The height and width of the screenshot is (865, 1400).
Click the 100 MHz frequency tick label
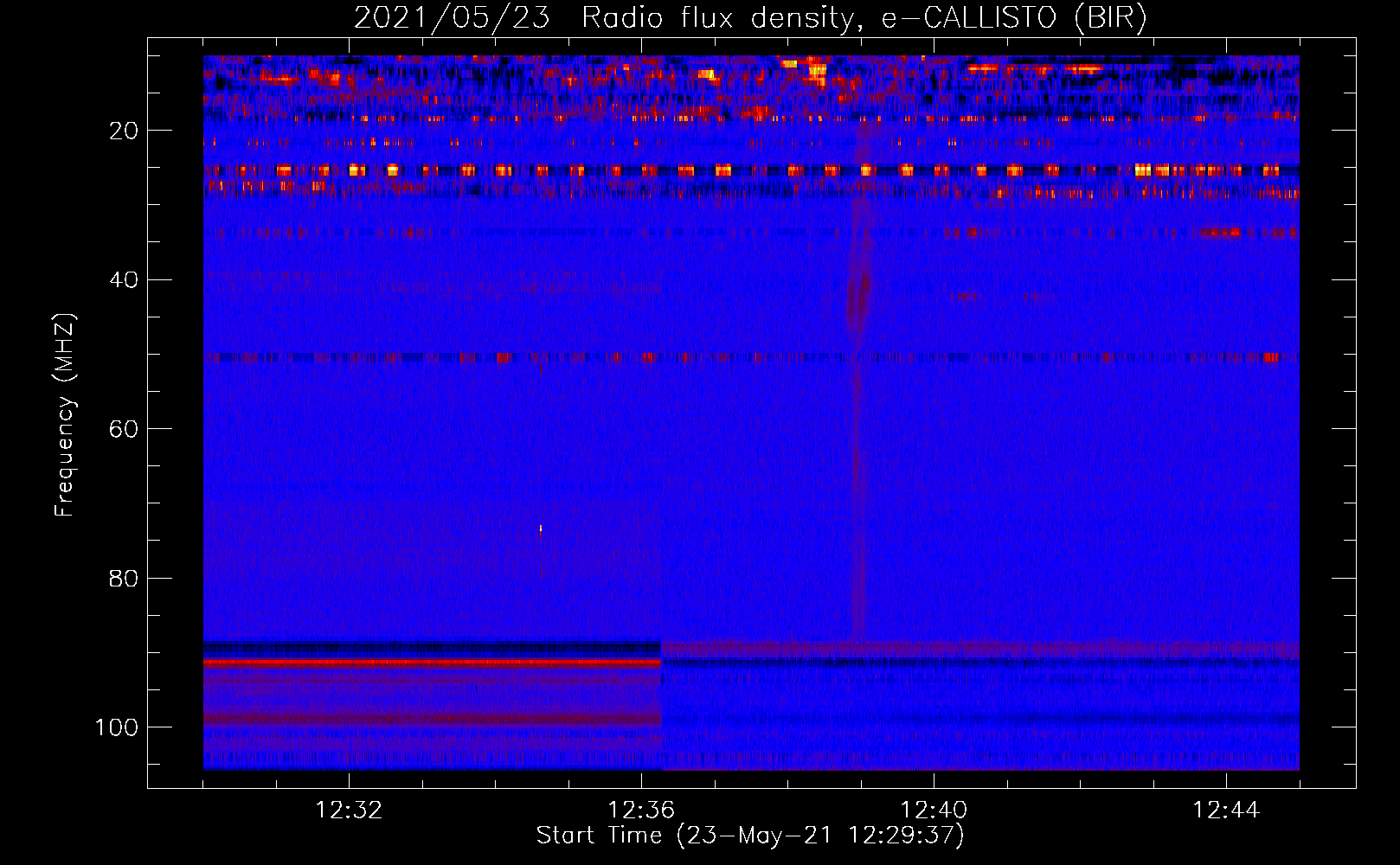point(117,727)
